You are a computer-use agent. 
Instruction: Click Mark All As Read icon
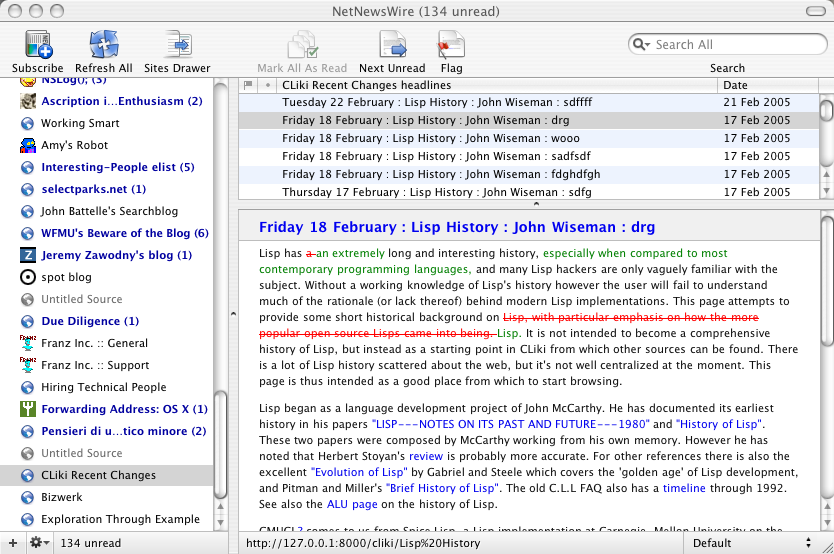click(302, 45)
